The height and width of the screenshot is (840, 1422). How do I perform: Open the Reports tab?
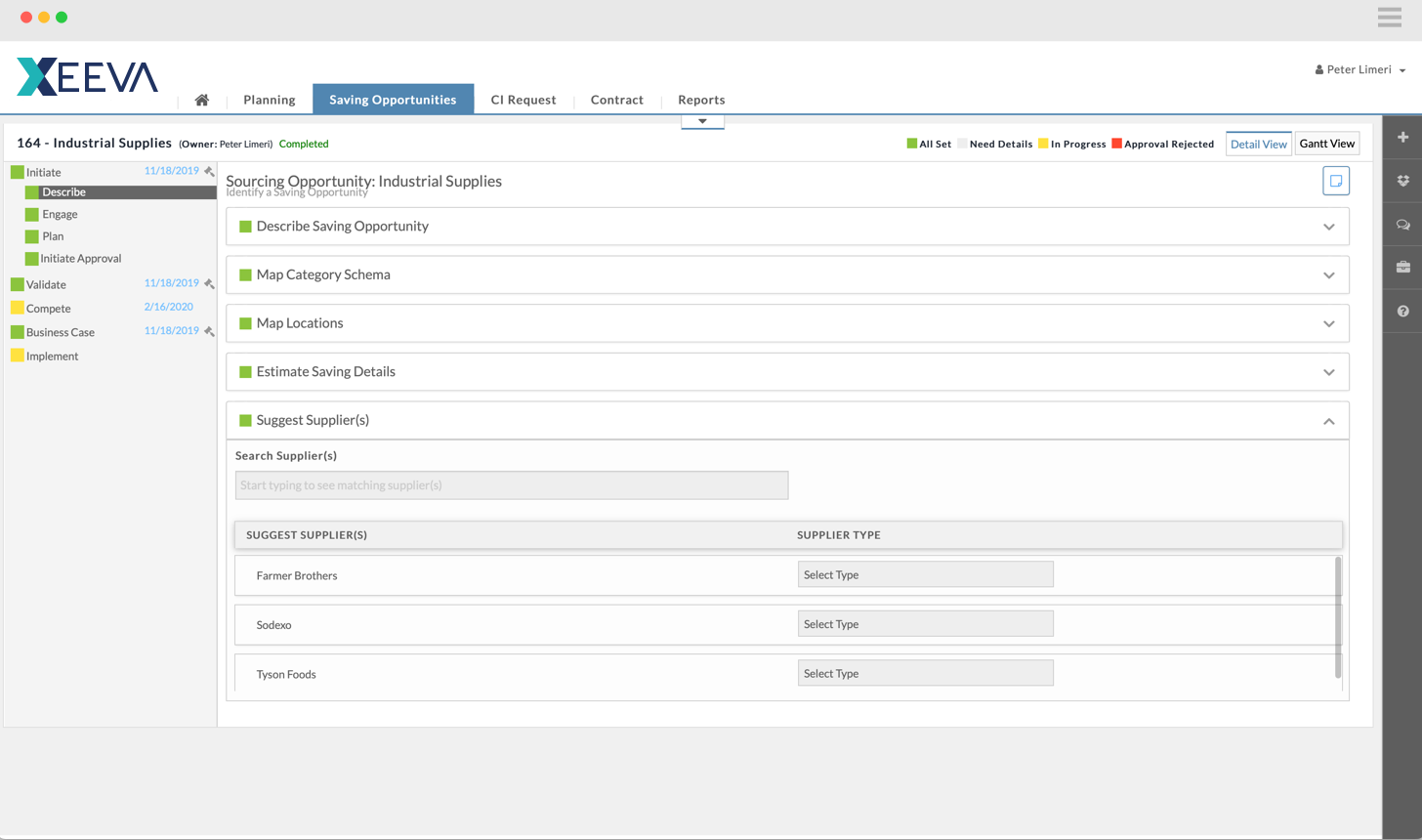pyautogui.click(x=701, y=100)
